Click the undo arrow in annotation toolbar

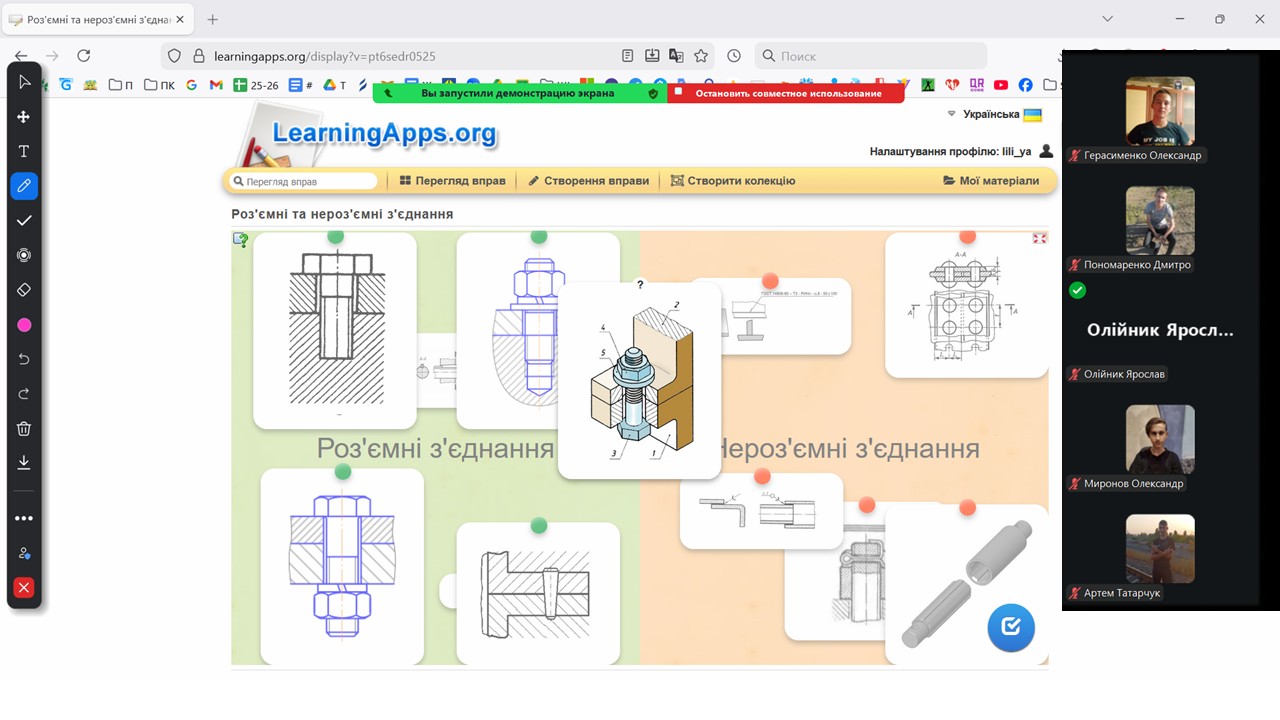(24, 359)
